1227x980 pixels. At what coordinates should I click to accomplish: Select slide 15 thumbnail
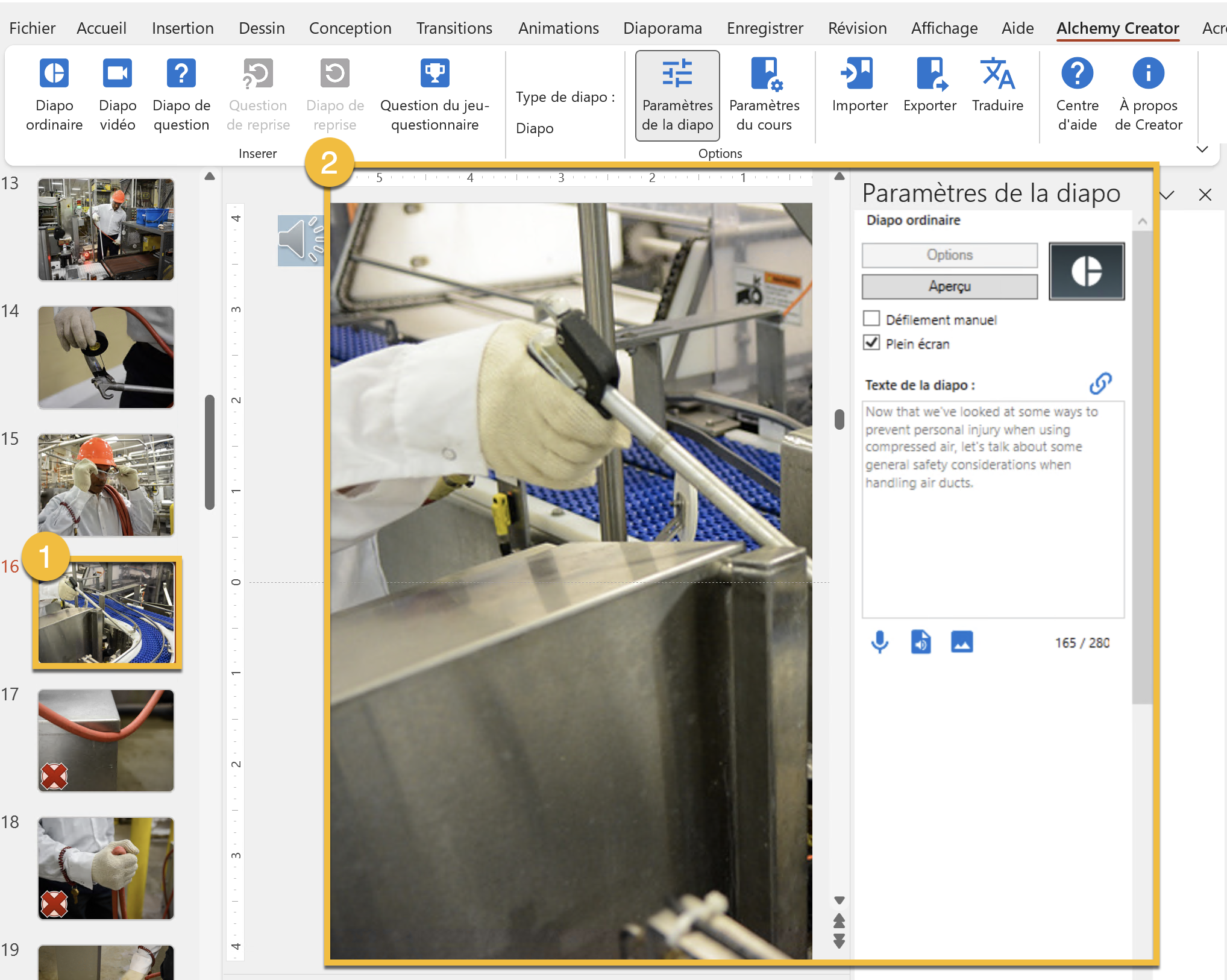coord(106,485)
